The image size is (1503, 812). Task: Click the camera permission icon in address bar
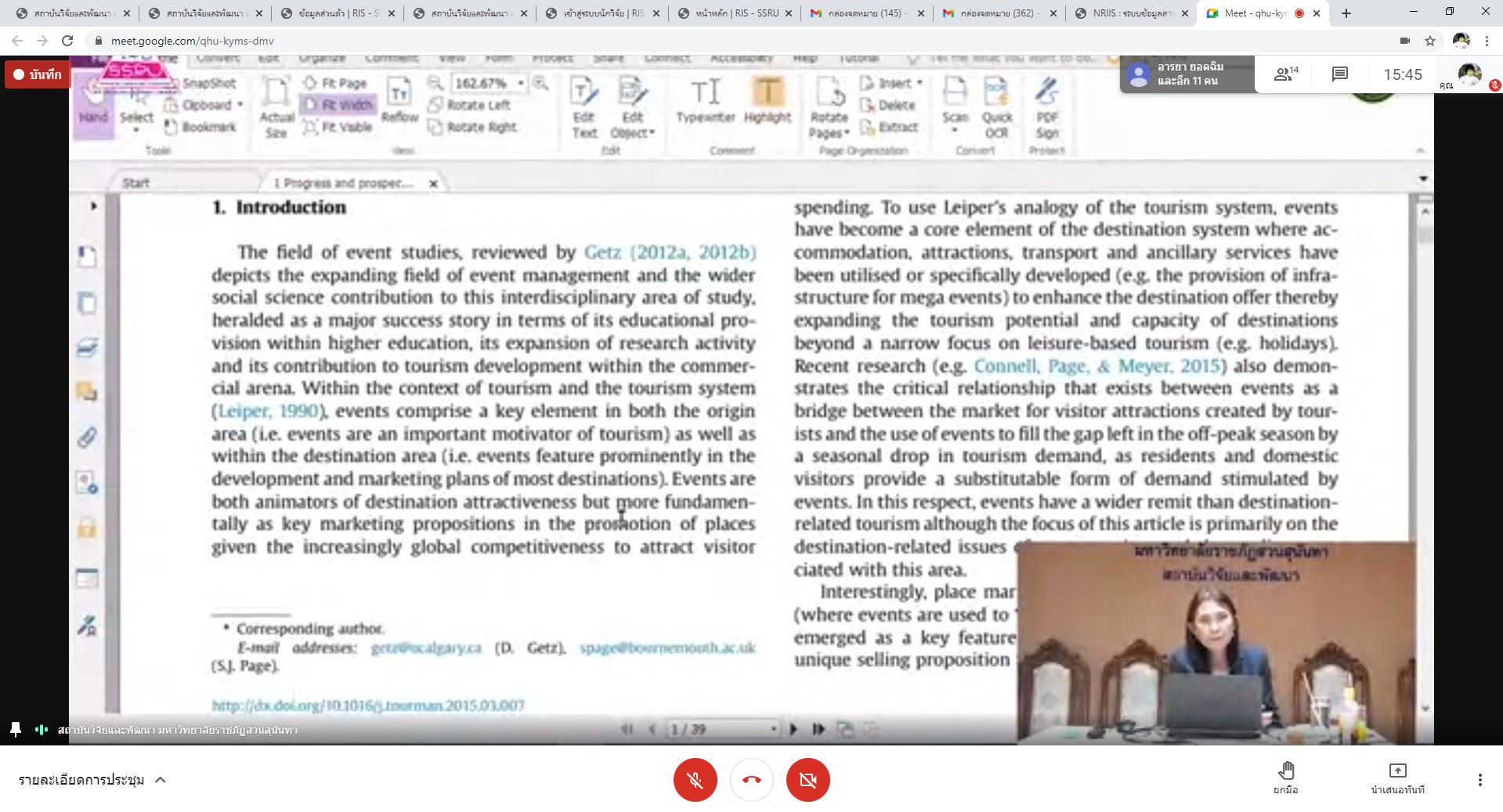pos(1405,41)
